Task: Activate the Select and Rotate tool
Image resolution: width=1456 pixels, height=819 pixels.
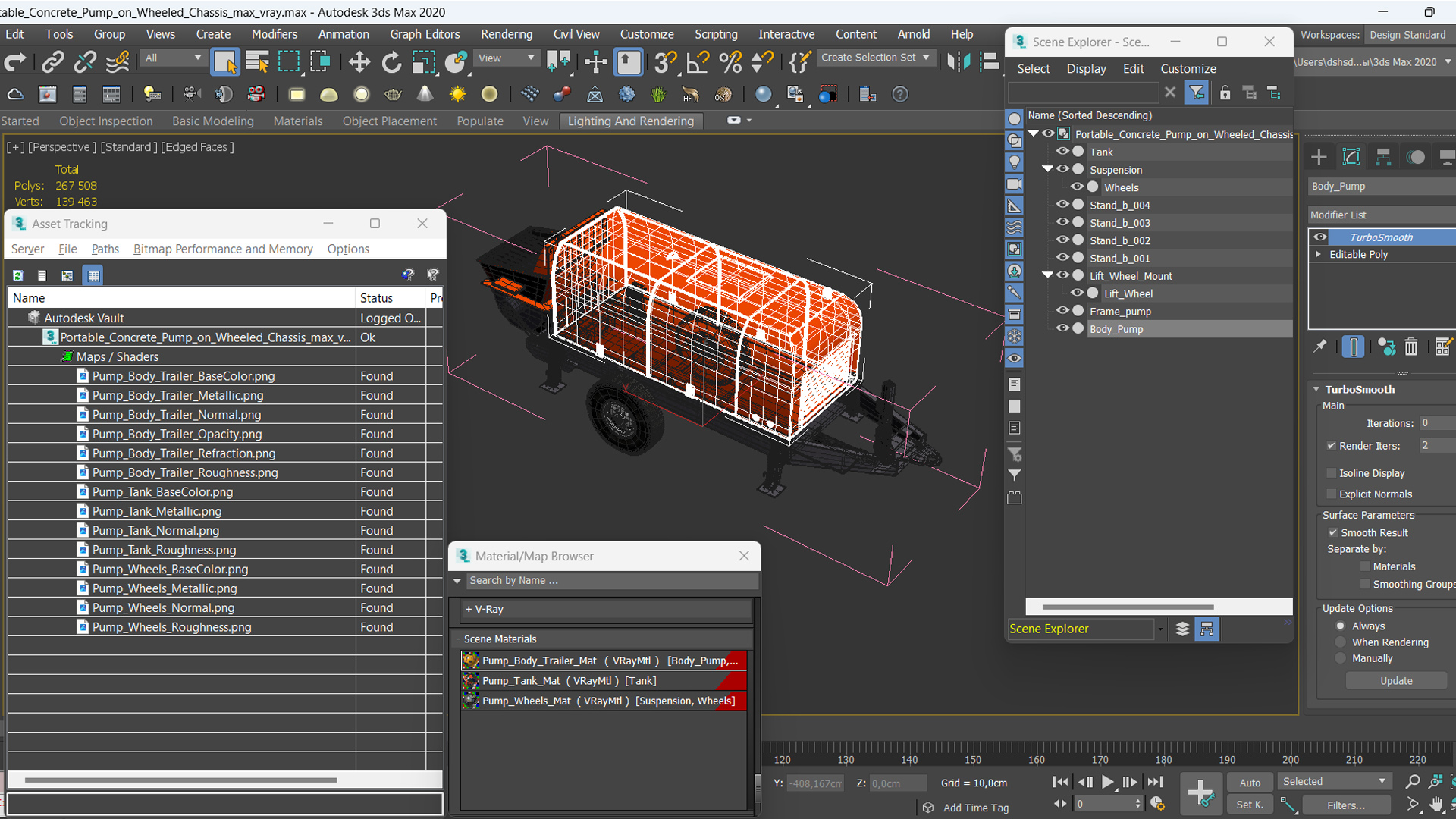Action: 391,61
